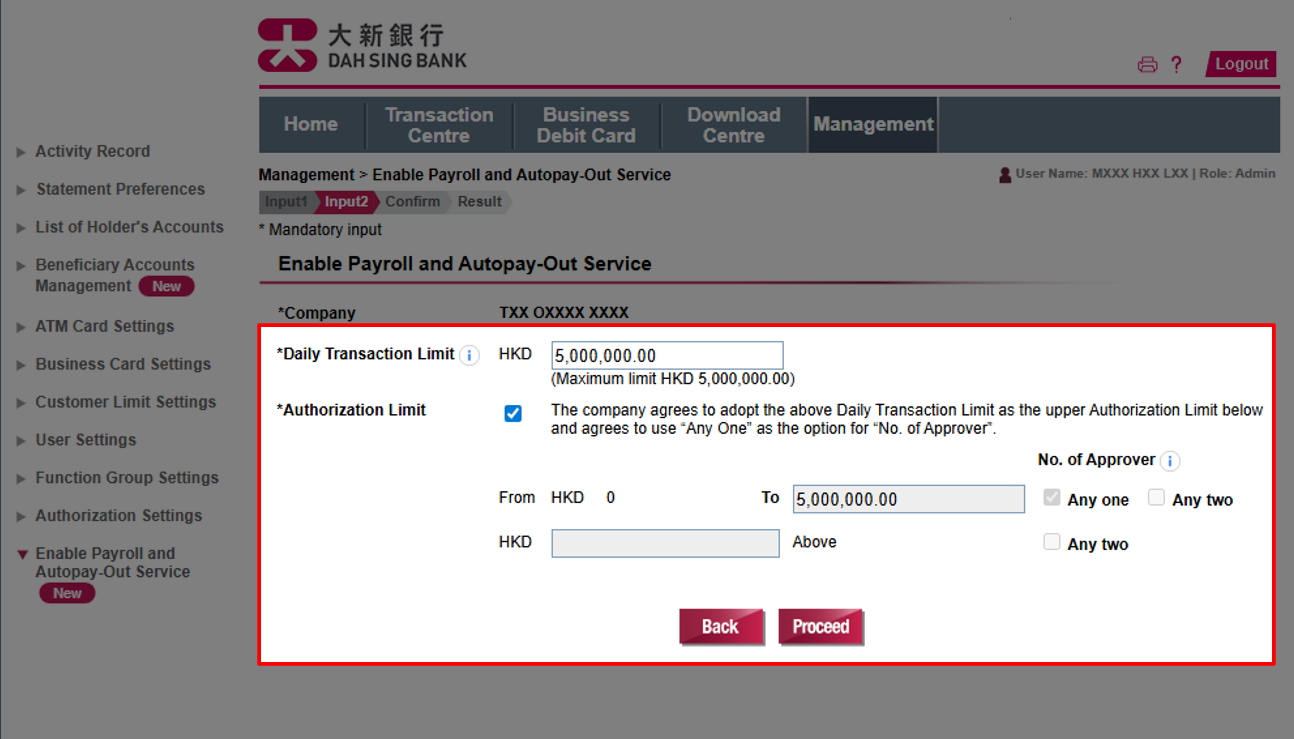The image size is (1294, 739).
Task: Open help via question mark icon
Action: click(x=1177, y=65)
